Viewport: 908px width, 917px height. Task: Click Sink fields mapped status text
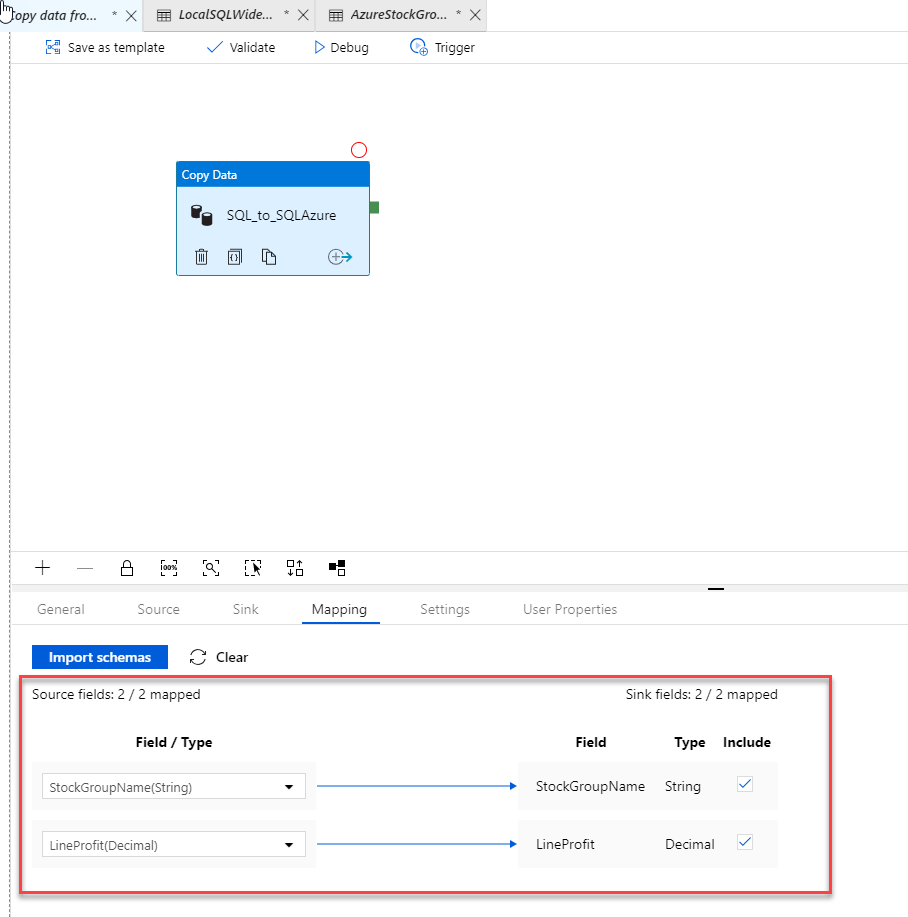point(702,694)
